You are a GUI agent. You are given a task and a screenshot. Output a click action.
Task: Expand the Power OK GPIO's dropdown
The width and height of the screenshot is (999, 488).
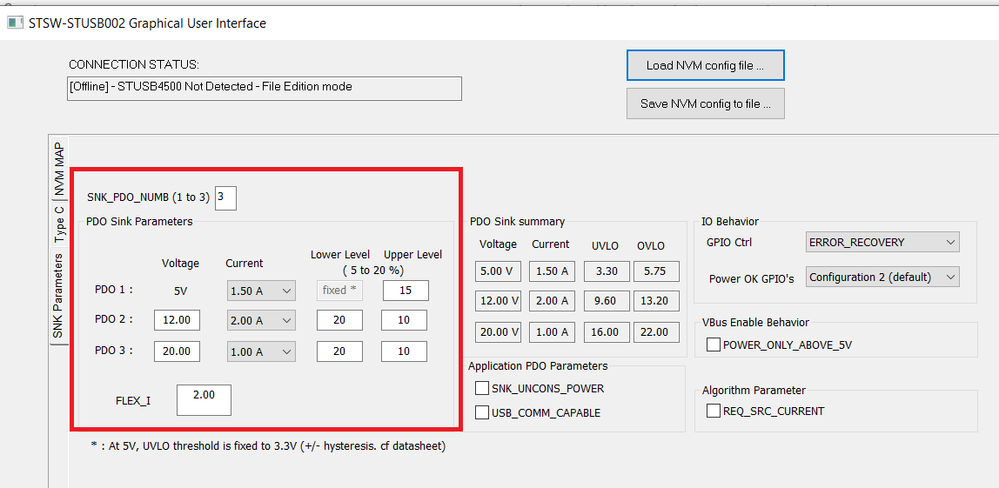(882, 277)
